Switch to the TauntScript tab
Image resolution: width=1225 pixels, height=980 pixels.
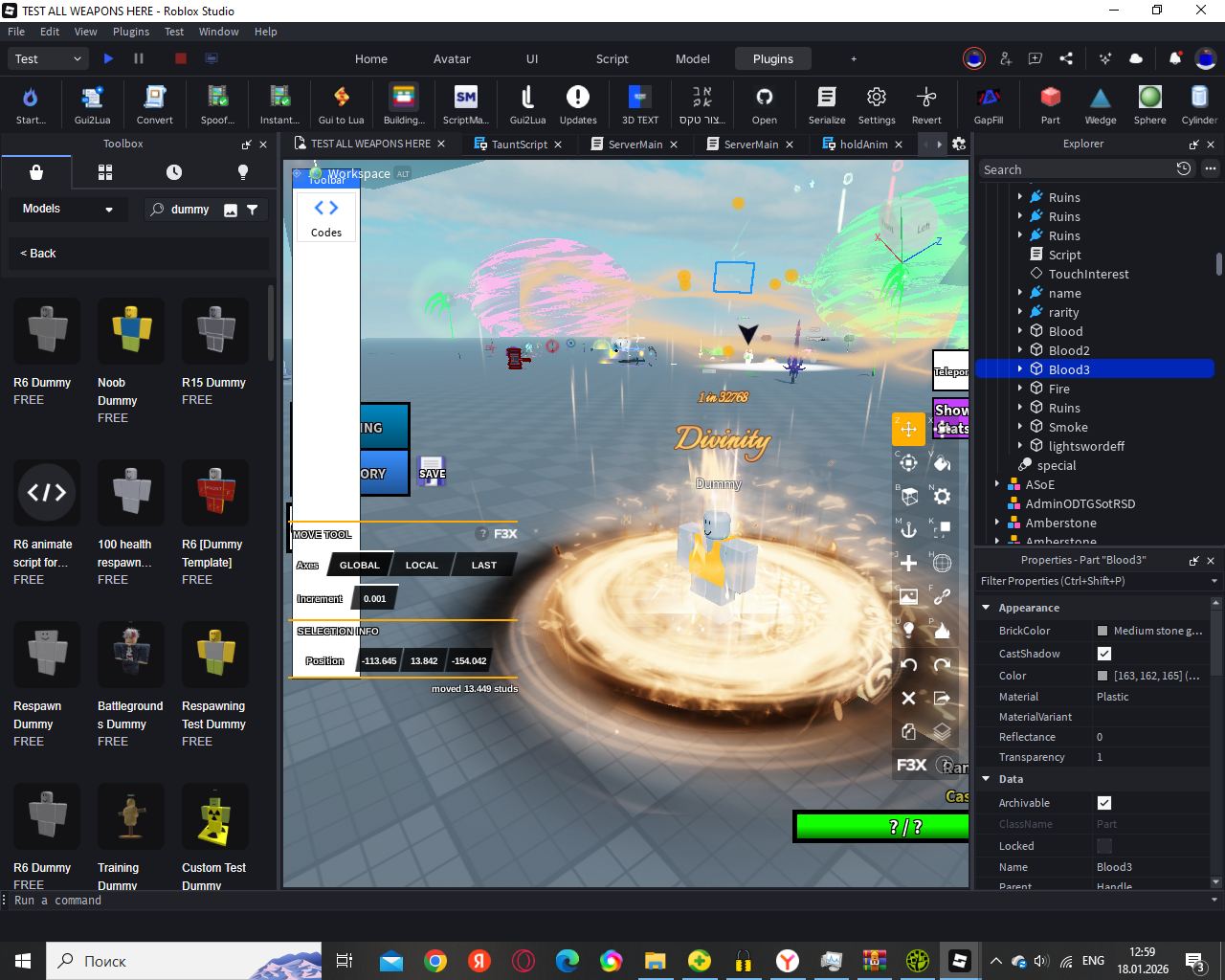click(x=519, y=145)
